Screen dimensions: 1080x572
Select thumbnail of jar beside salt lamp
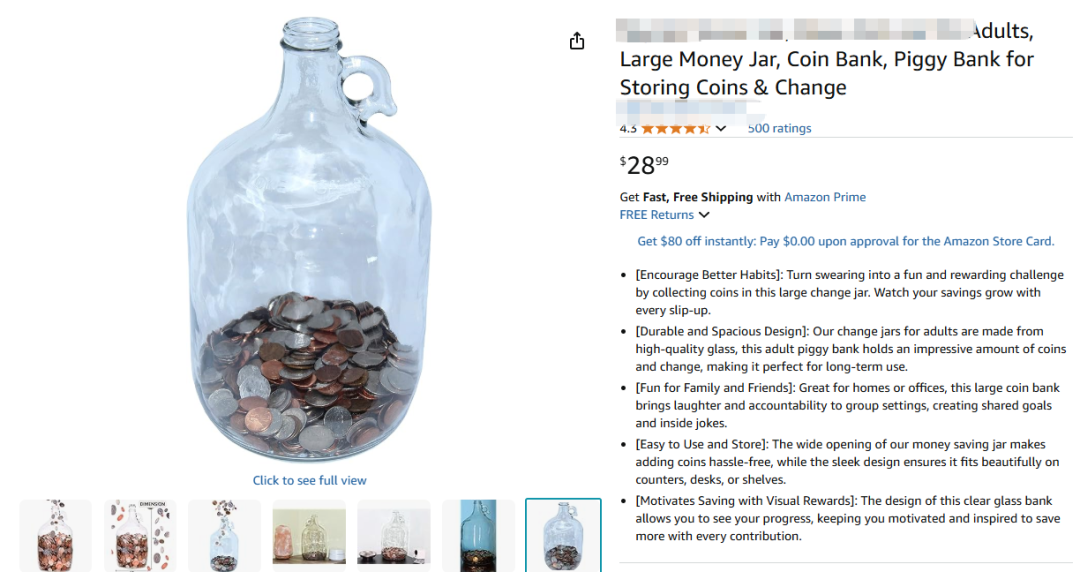(309, 535)
